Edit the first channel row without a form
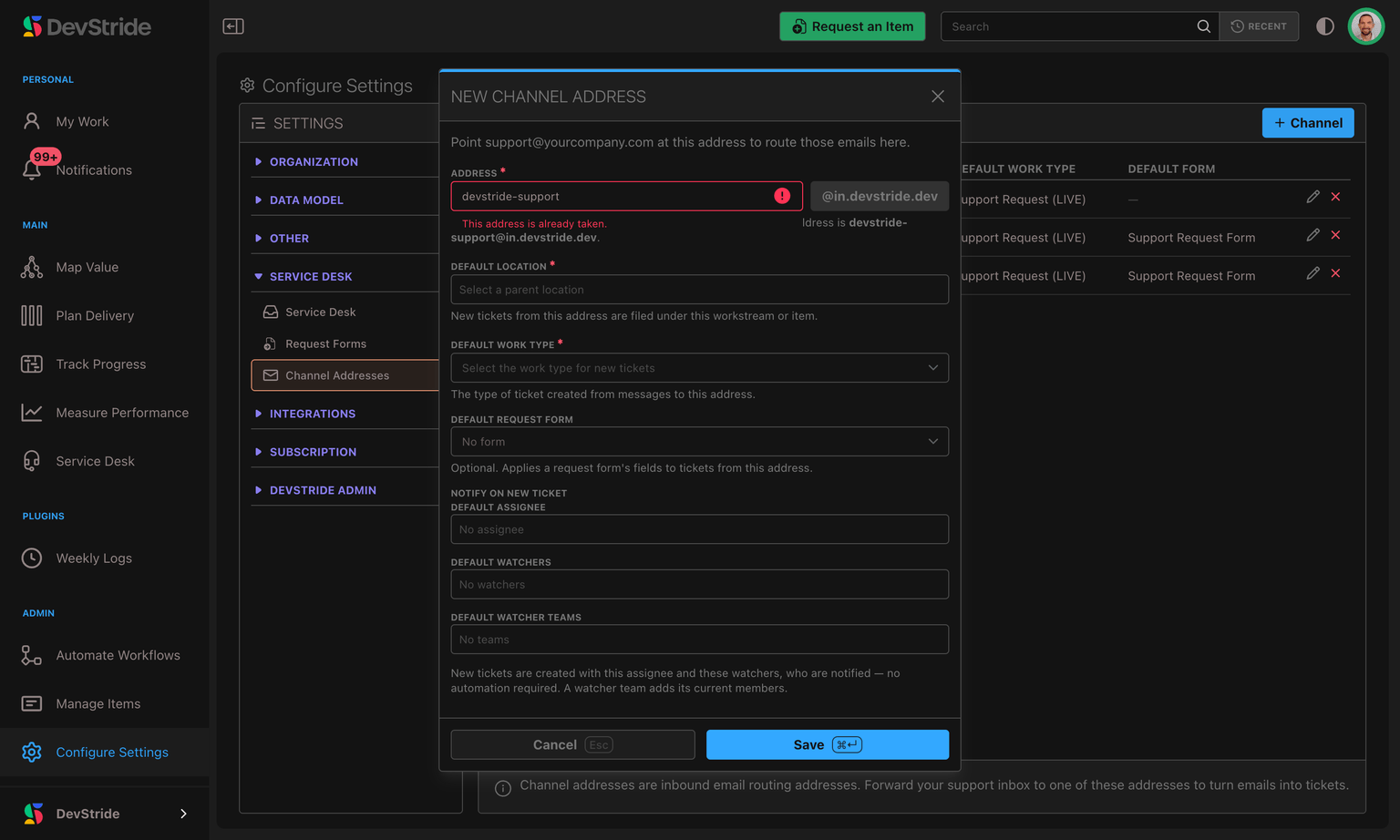 click(x=1312, y=197)
